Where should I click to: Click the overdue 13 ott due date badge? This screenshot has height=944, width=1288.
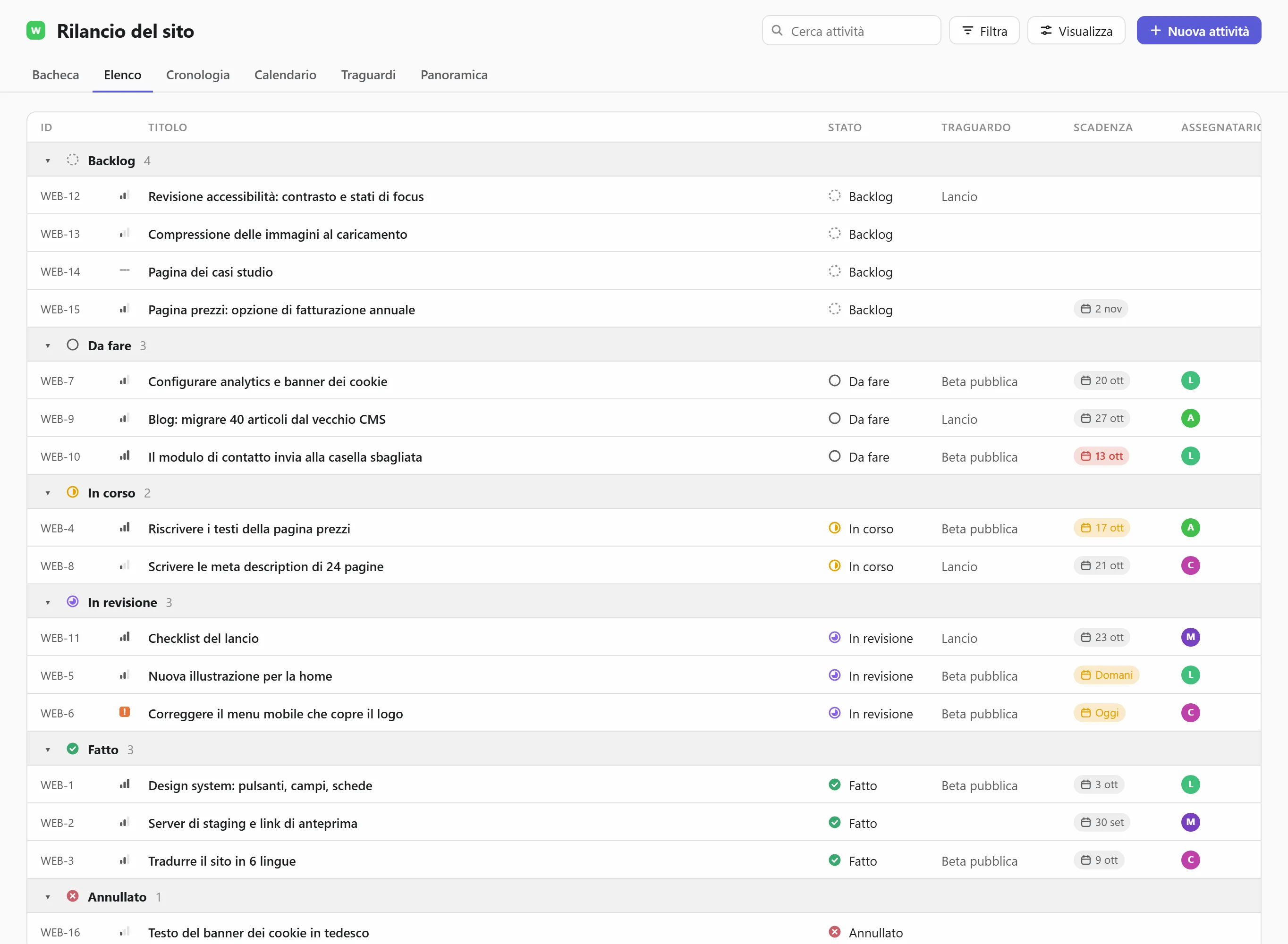[1101, 456]
